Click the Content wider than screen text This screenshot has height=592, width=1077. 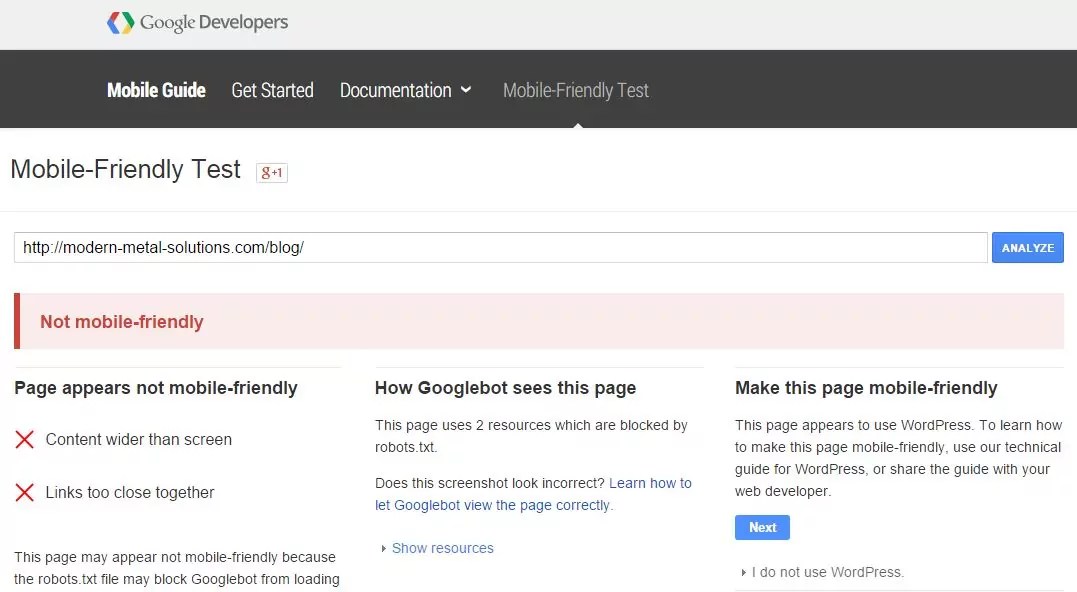[x=139, y=439]
